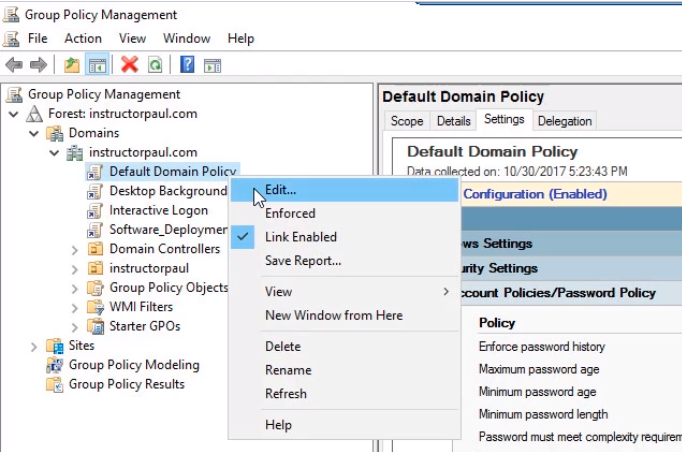Click the Up One Level folder icon
The height and width of the screenshot is (452, 682).
tap(71, 65)
